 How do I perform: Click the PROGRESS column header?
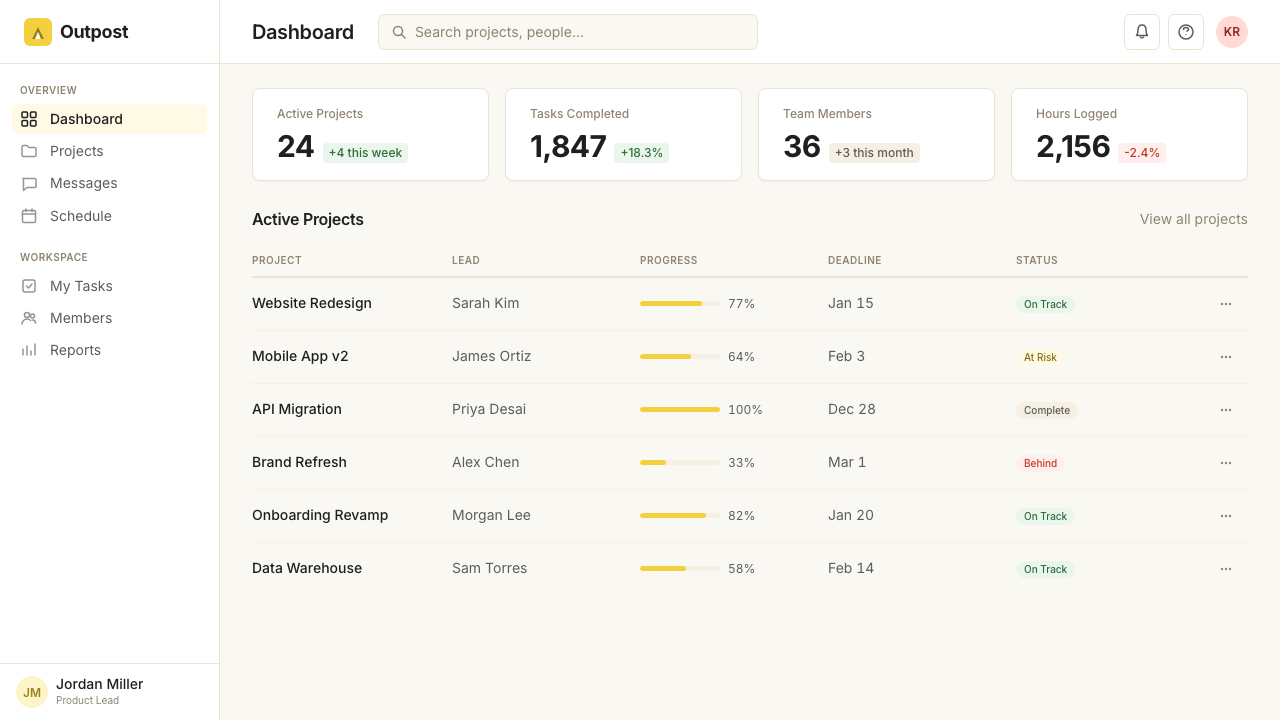669,260
